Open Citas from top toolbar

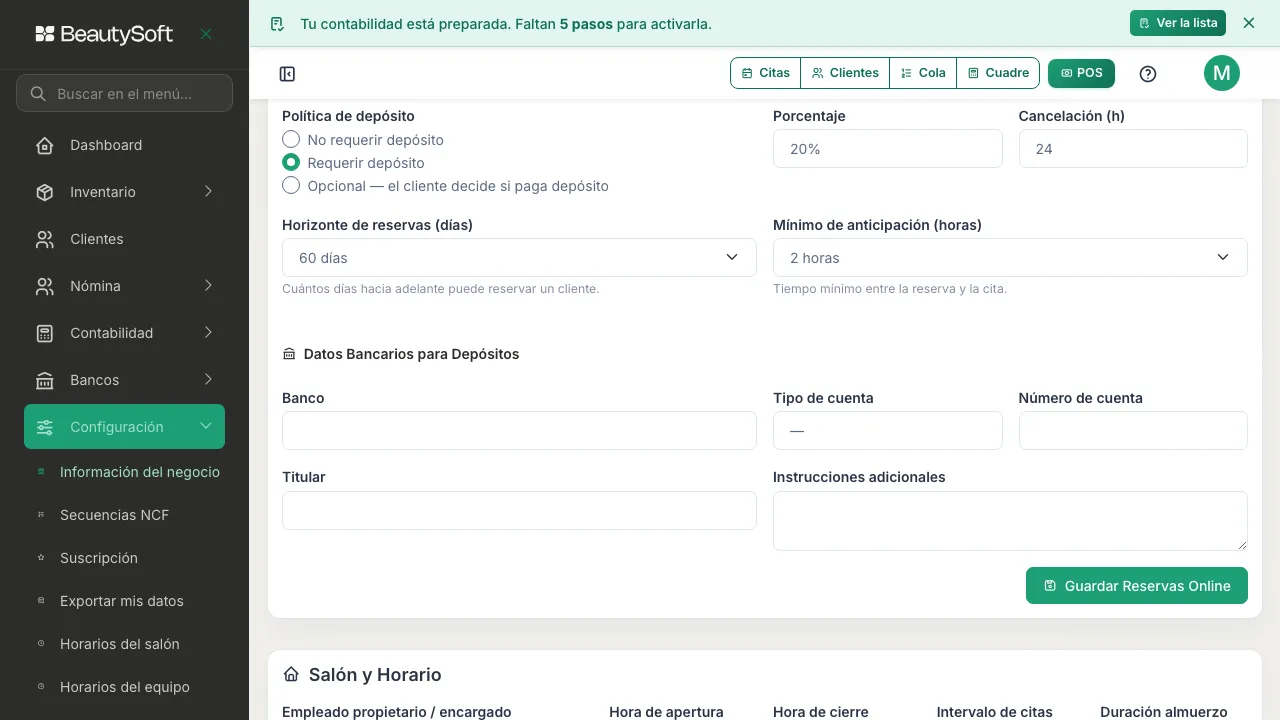(x=766, y=73)
